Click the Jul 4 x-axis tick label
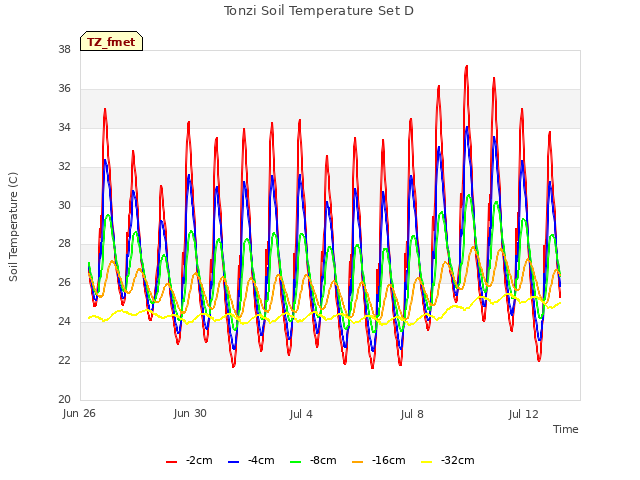The height and width of the screenshot is (480, 640). pyautogui.click(x=301, y=414)
